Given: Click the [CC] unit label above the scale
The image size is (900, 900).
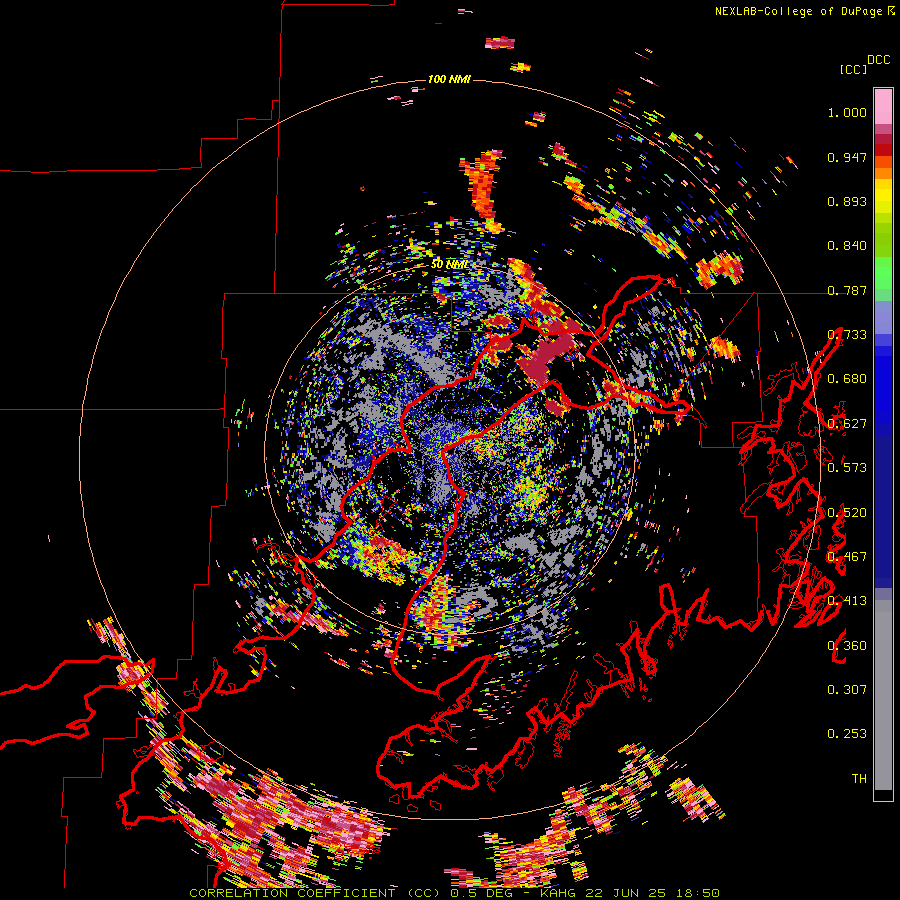Looking at the screenshot, I should 853,69.
